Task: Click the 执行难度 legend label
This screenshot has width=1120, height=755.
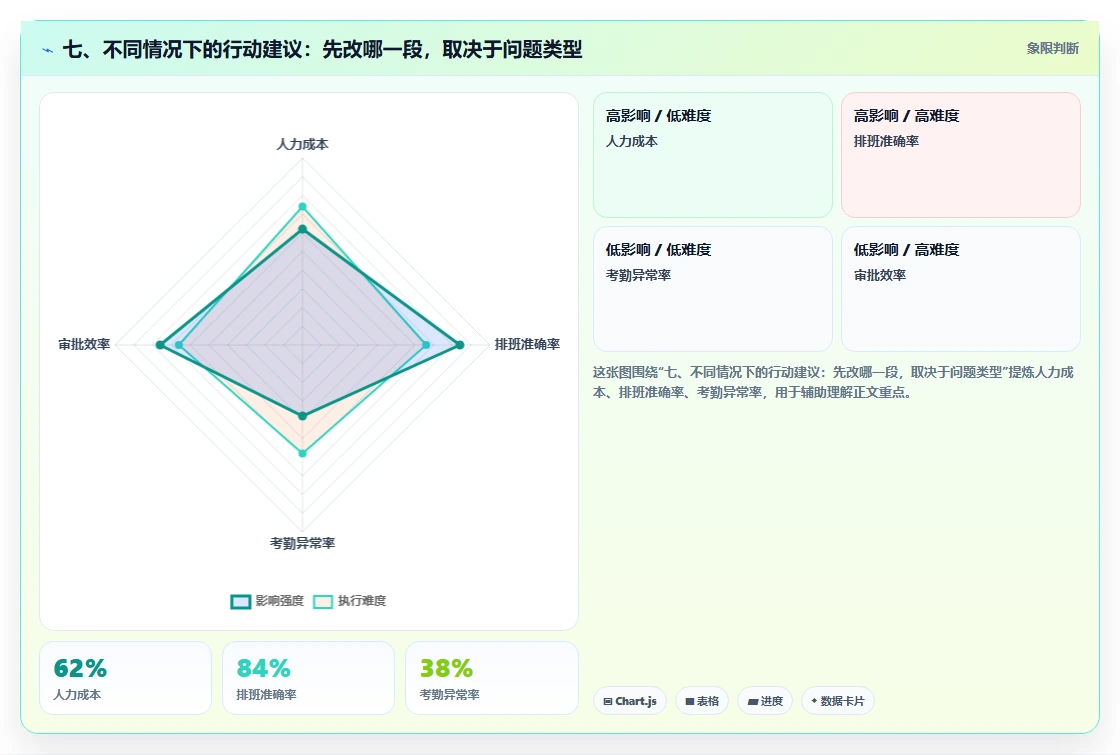Action: (x=361, y=601)
